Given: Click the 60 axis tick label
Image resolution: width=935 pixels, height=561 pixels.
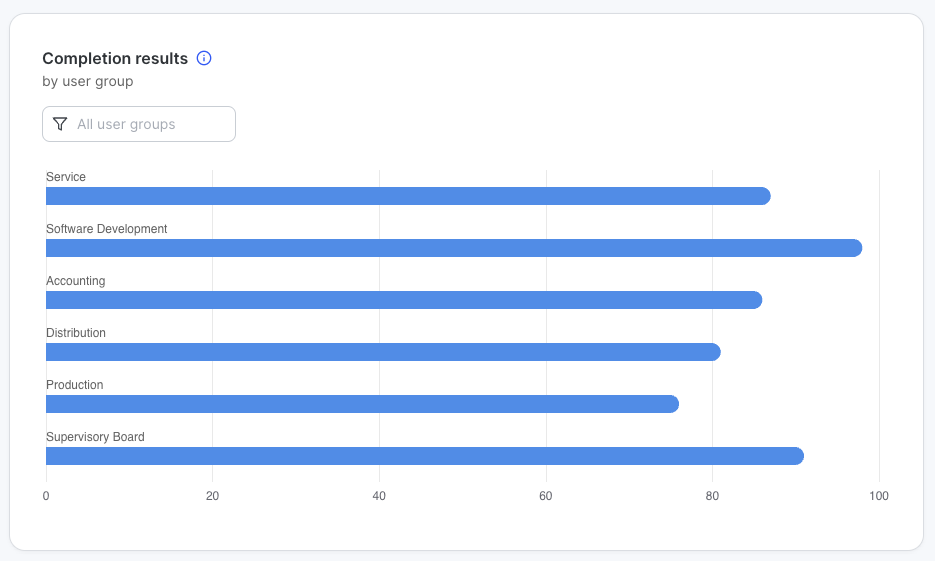Looking at the screenshot, I should [546, 496].
